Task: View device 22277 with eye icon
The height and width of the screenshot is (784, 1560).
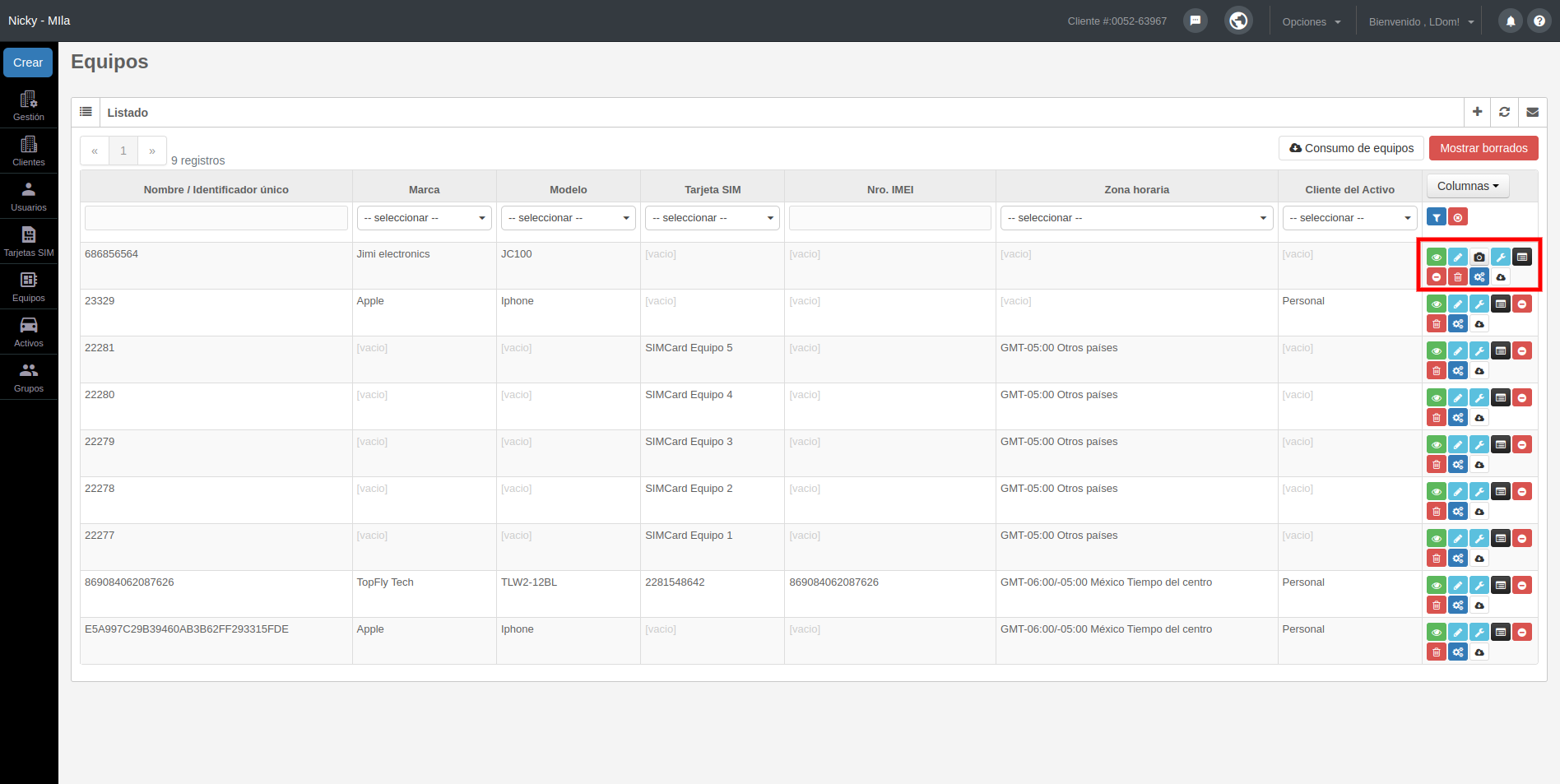Action: (1437, 538)
